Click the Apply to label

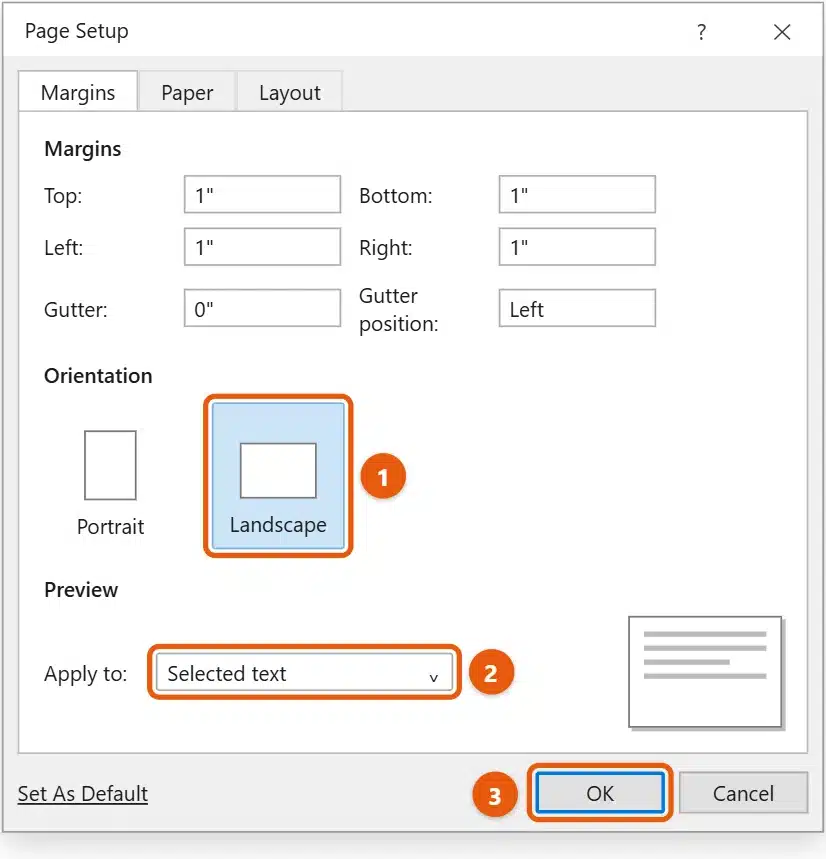pos(85,673)
